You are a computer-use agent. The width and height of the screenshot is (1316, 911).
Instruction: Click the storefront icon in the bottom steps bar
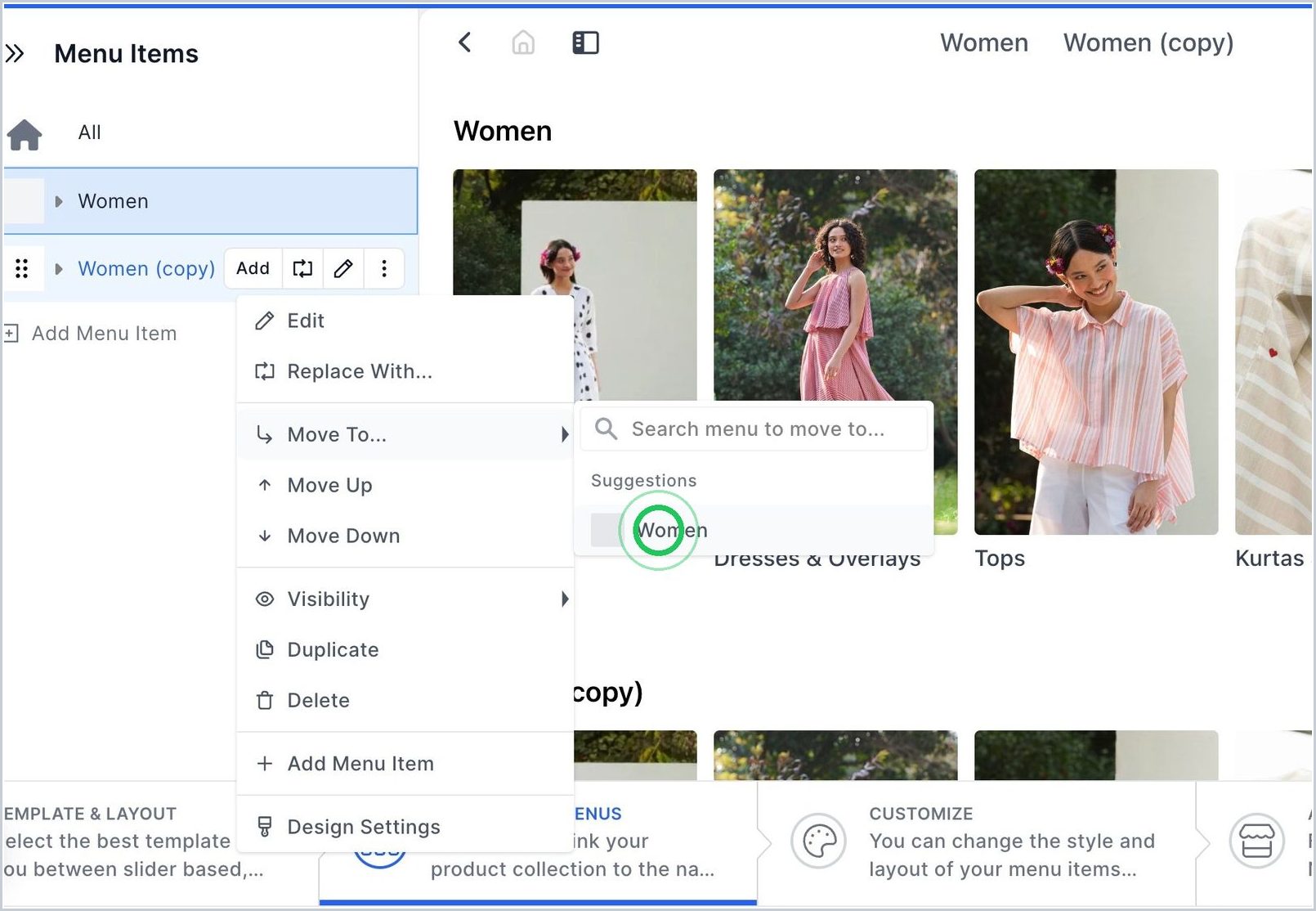pos(1256,841)
